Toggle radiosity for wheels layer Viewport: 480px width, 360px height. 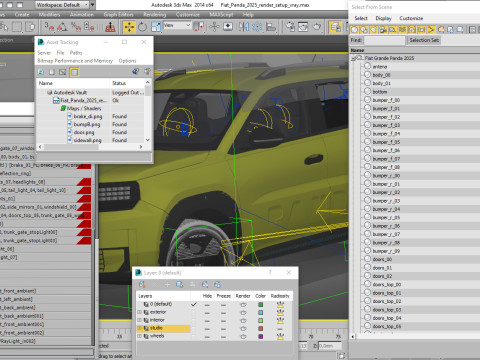click(280, 337)
